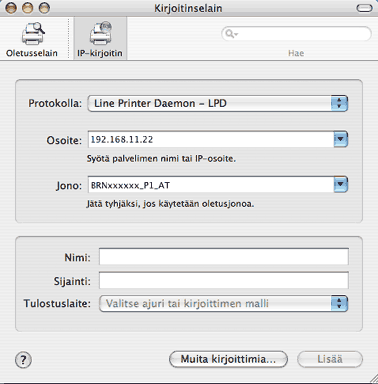
Task: Expand the Osoite address history arrow
Action: (341, 139)
